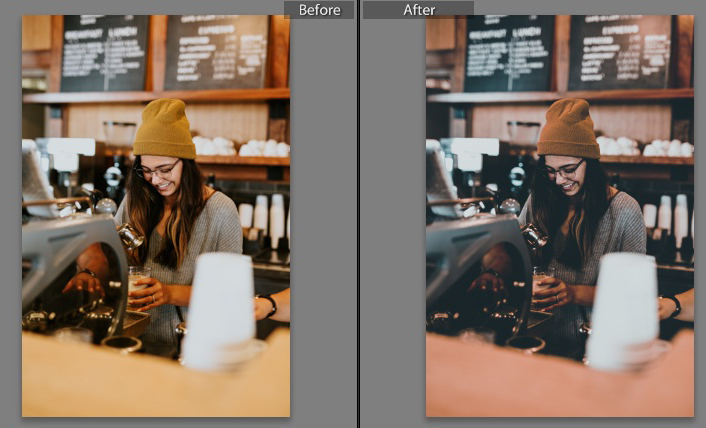This screenshot has height=428, width=706.
Task: Select the After preview photo of the barista
Action: pyautogui.click(x=560, y=216)
